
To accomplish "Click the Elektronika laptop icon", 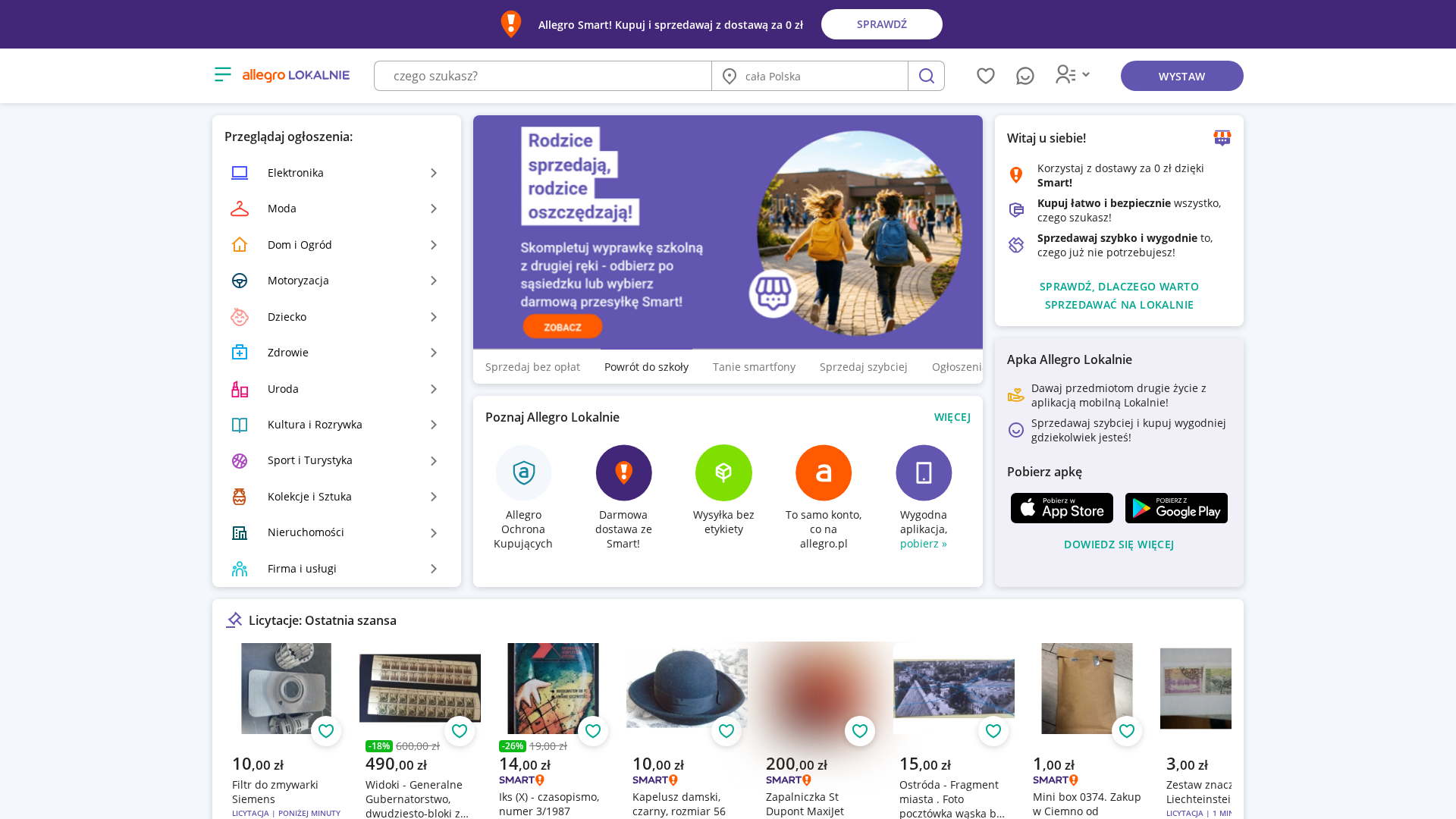I will tap(240, 173).
